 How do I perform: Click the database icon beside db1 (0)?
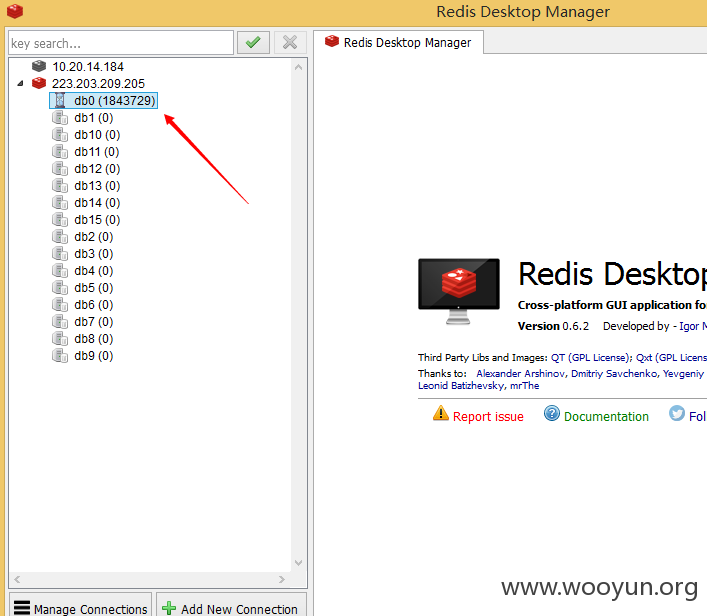tap(60, 118)
